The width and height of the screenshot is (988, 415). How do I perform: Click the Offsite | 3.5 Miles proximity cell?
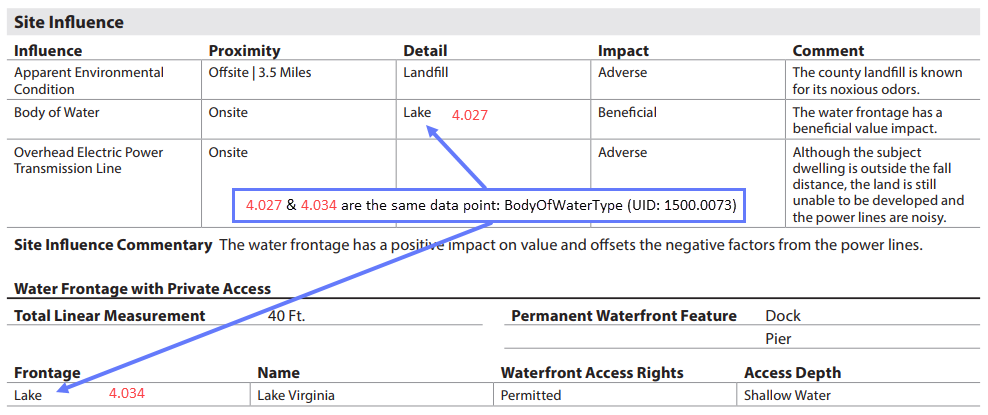click(260, 72)
